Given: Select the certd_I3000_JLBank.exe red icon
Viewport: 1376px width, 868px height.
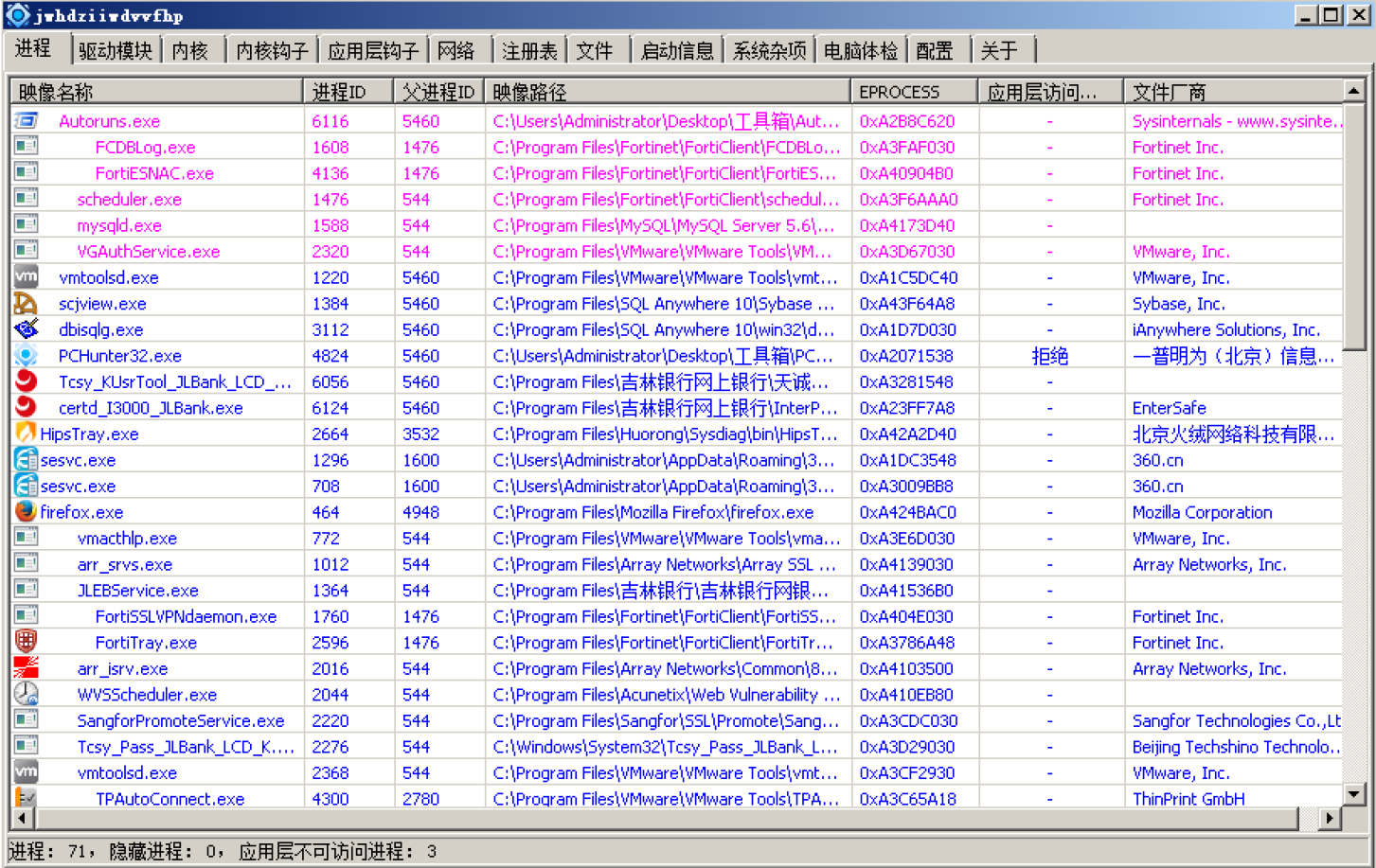Looking at the screenshot, I should tap(27, 408).
